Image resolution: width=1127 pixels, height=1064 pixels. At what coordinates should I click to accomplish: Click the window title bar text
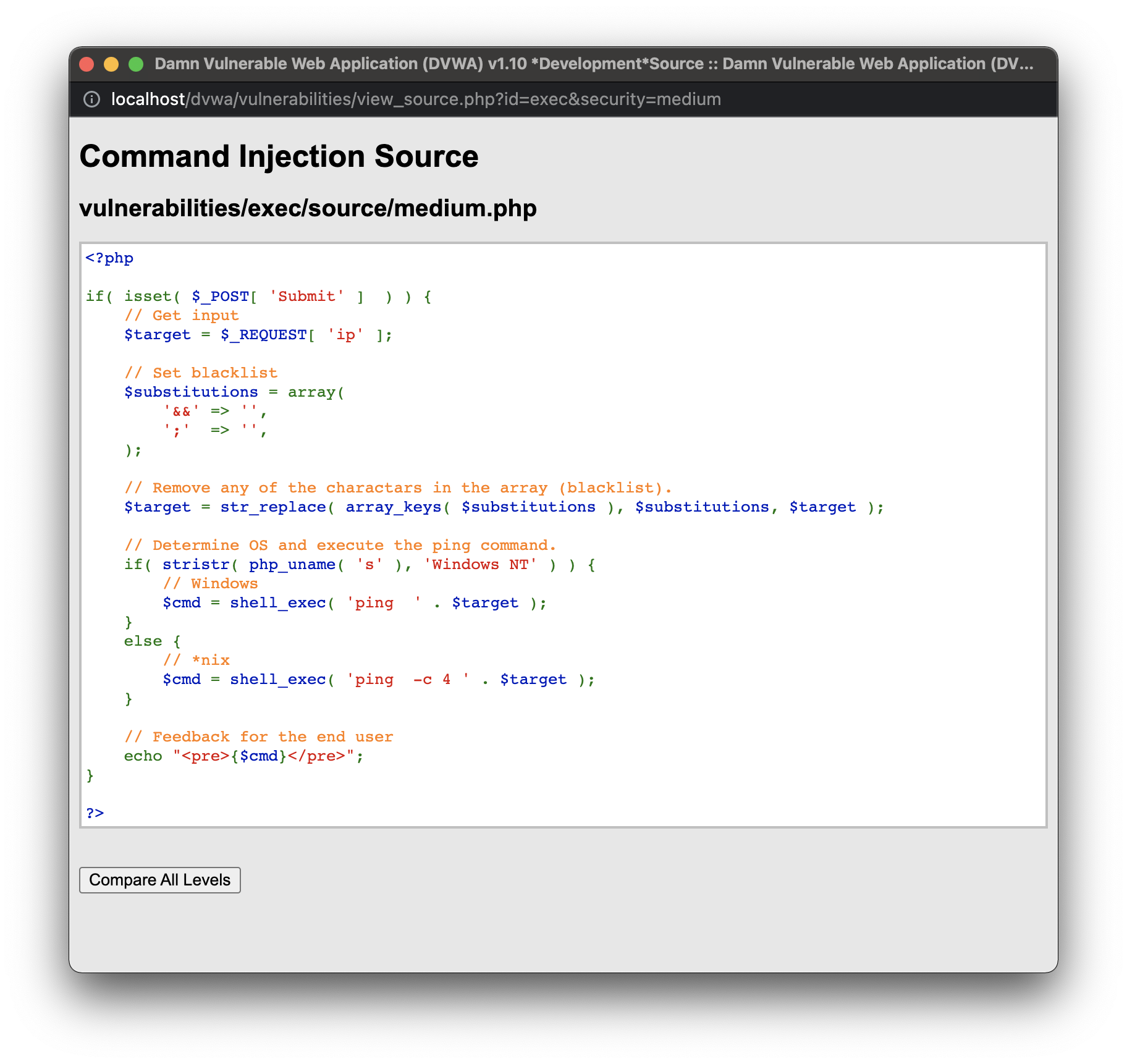click(594, 64)
